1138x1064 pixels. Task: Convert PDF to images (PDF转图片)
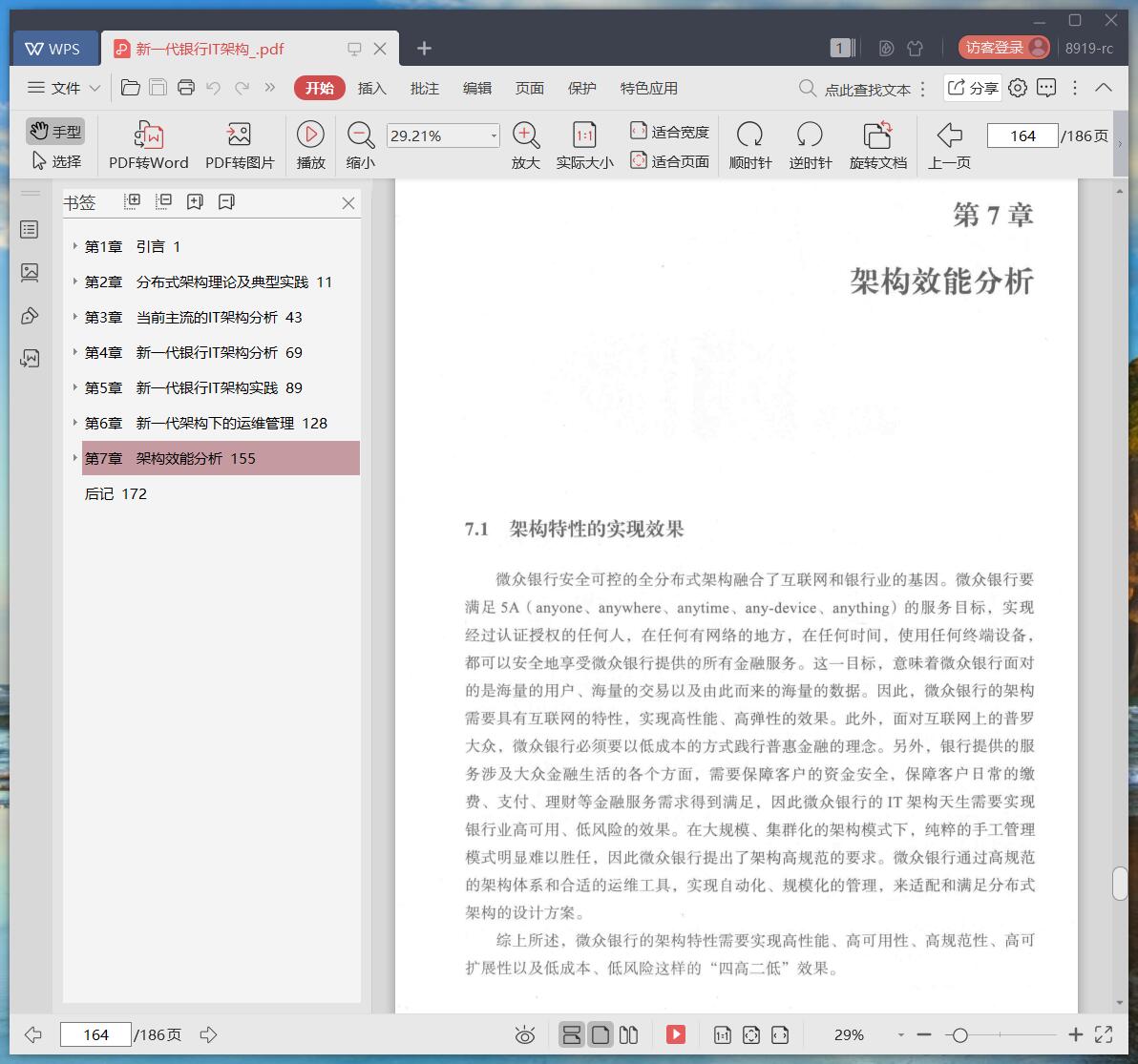tap(240, 146)
